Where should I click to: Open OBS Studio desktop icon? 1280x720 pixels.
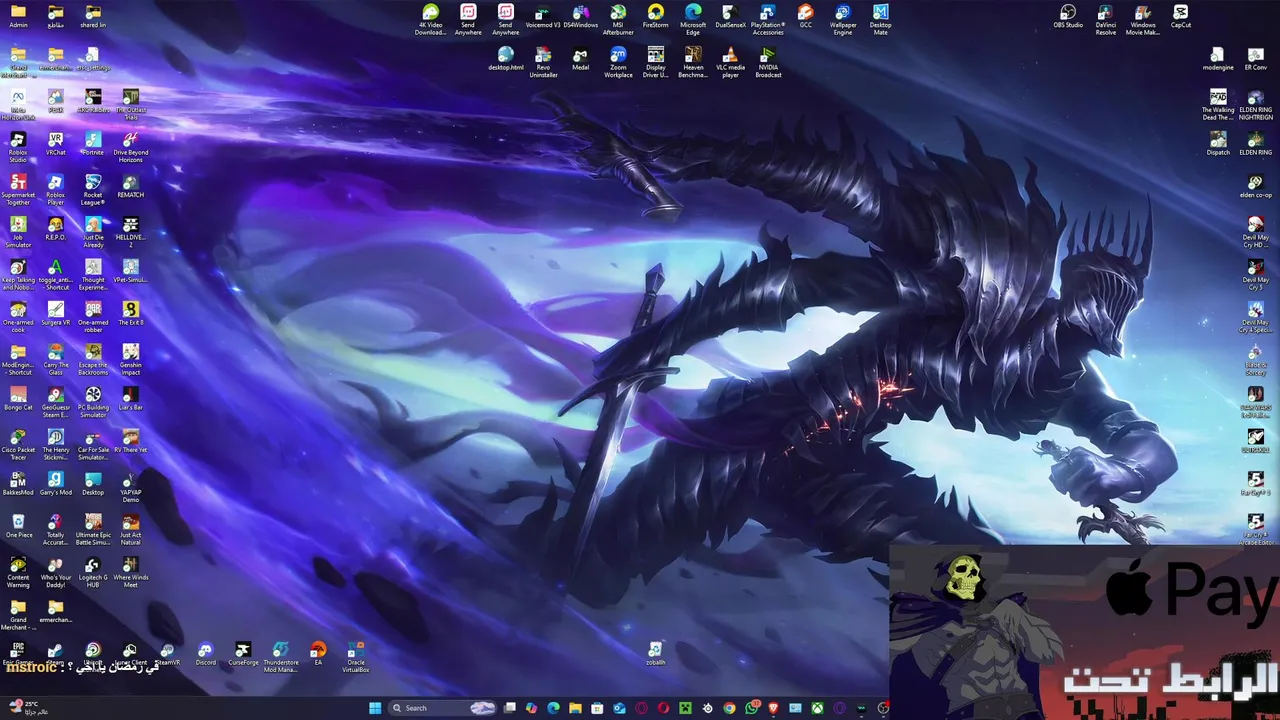coord(1068,17)
